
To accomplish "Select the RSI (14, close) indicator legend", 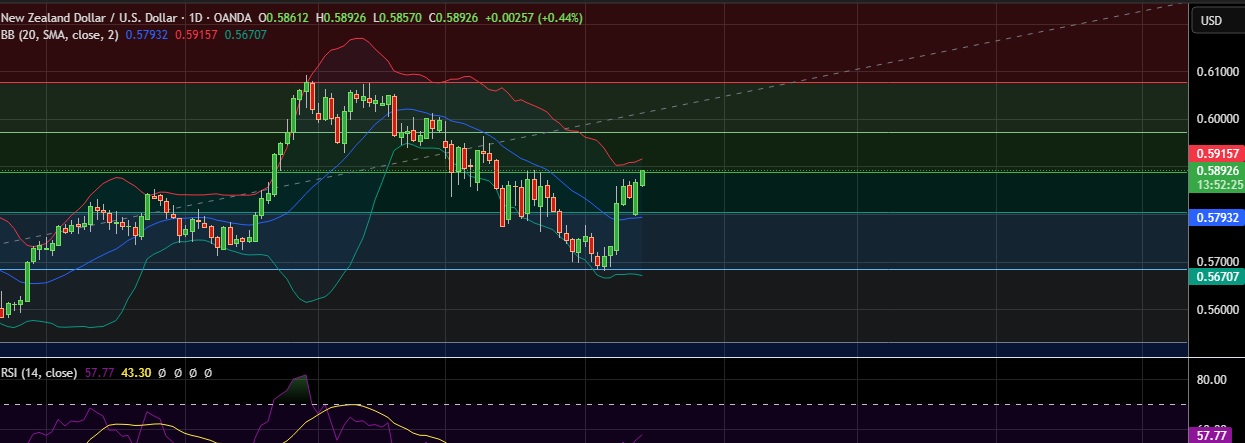I will point(39,373).
